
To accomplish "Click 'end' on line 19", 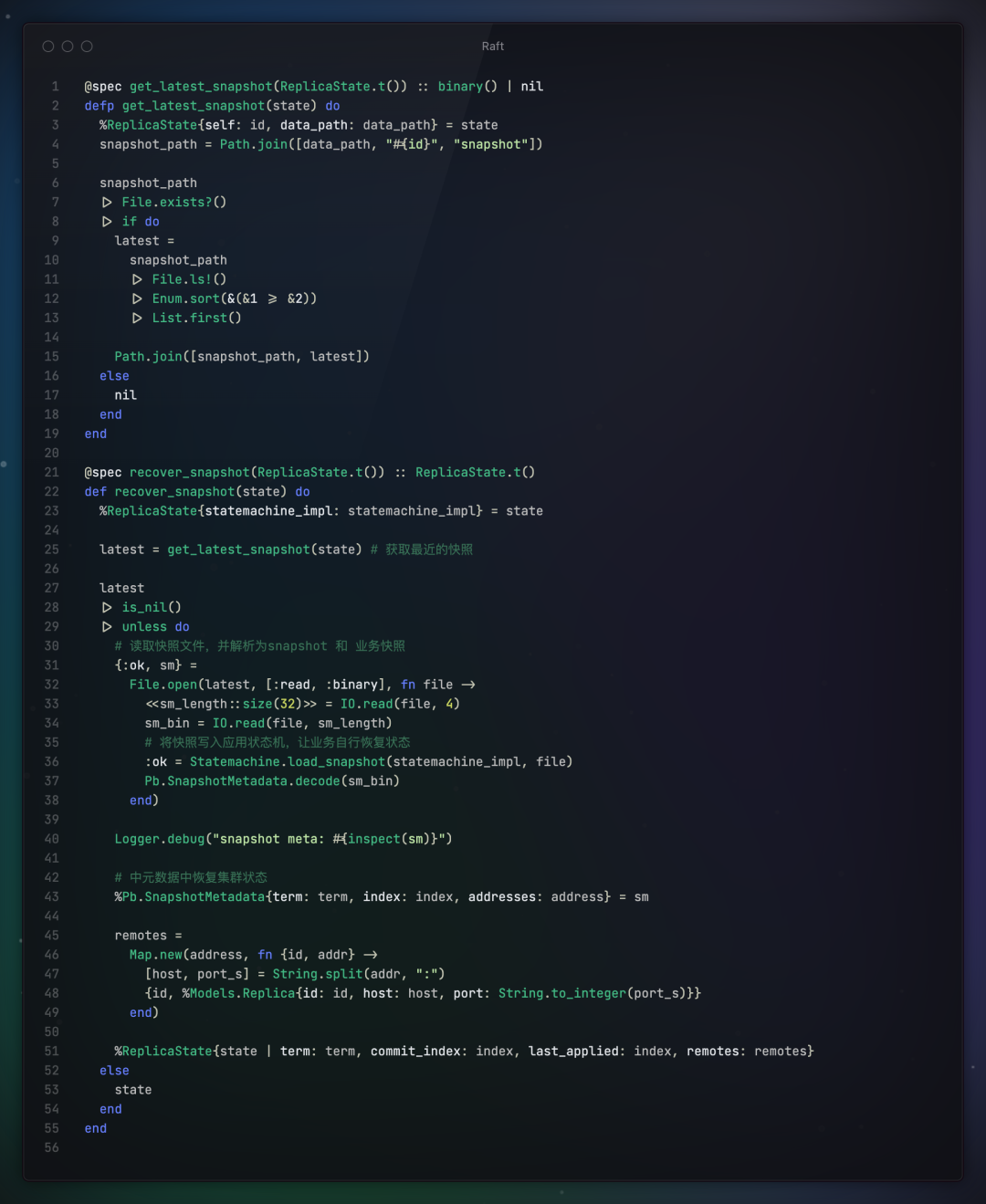I will point(96,434).
